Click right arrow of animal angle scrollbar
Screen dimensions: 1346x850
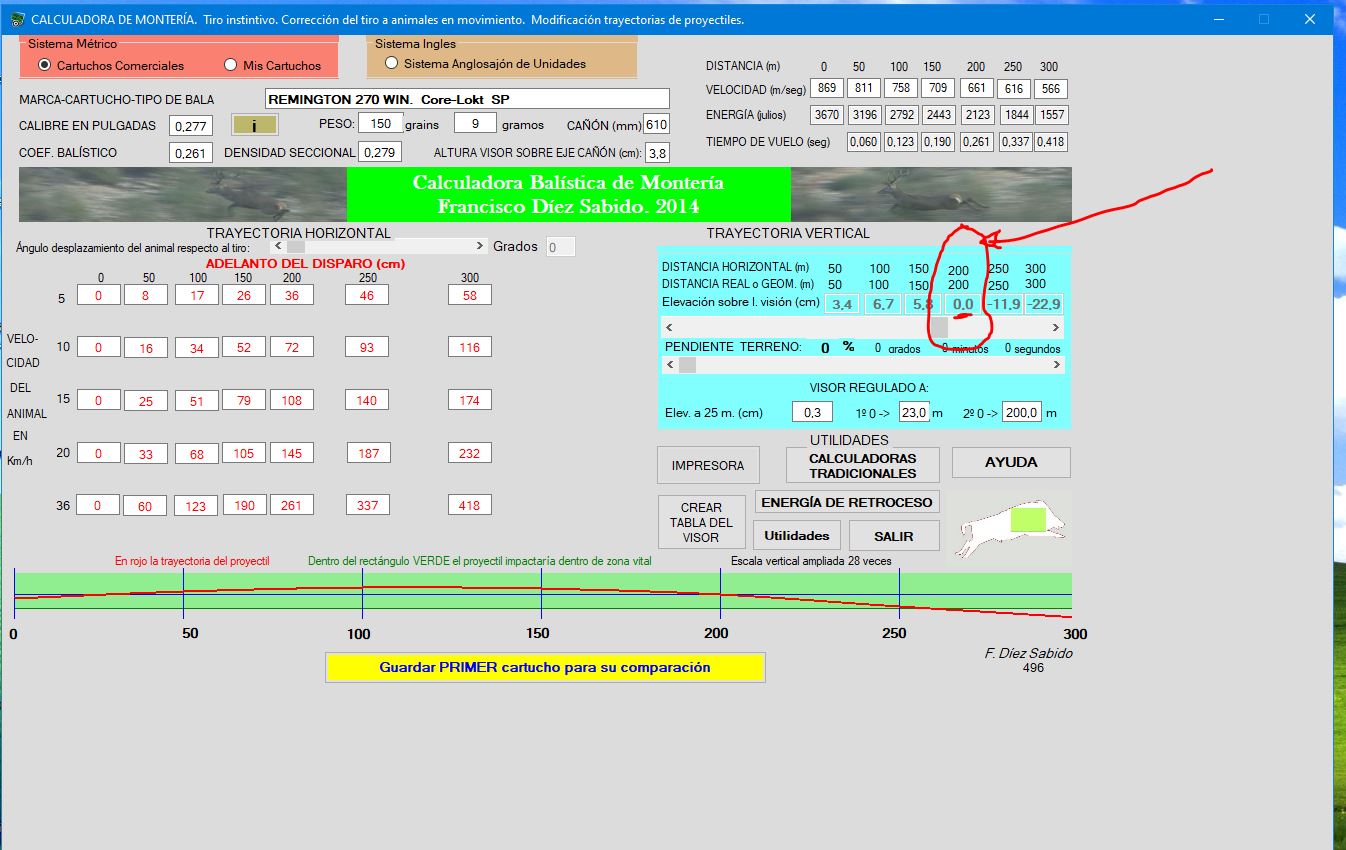point(480,246)
